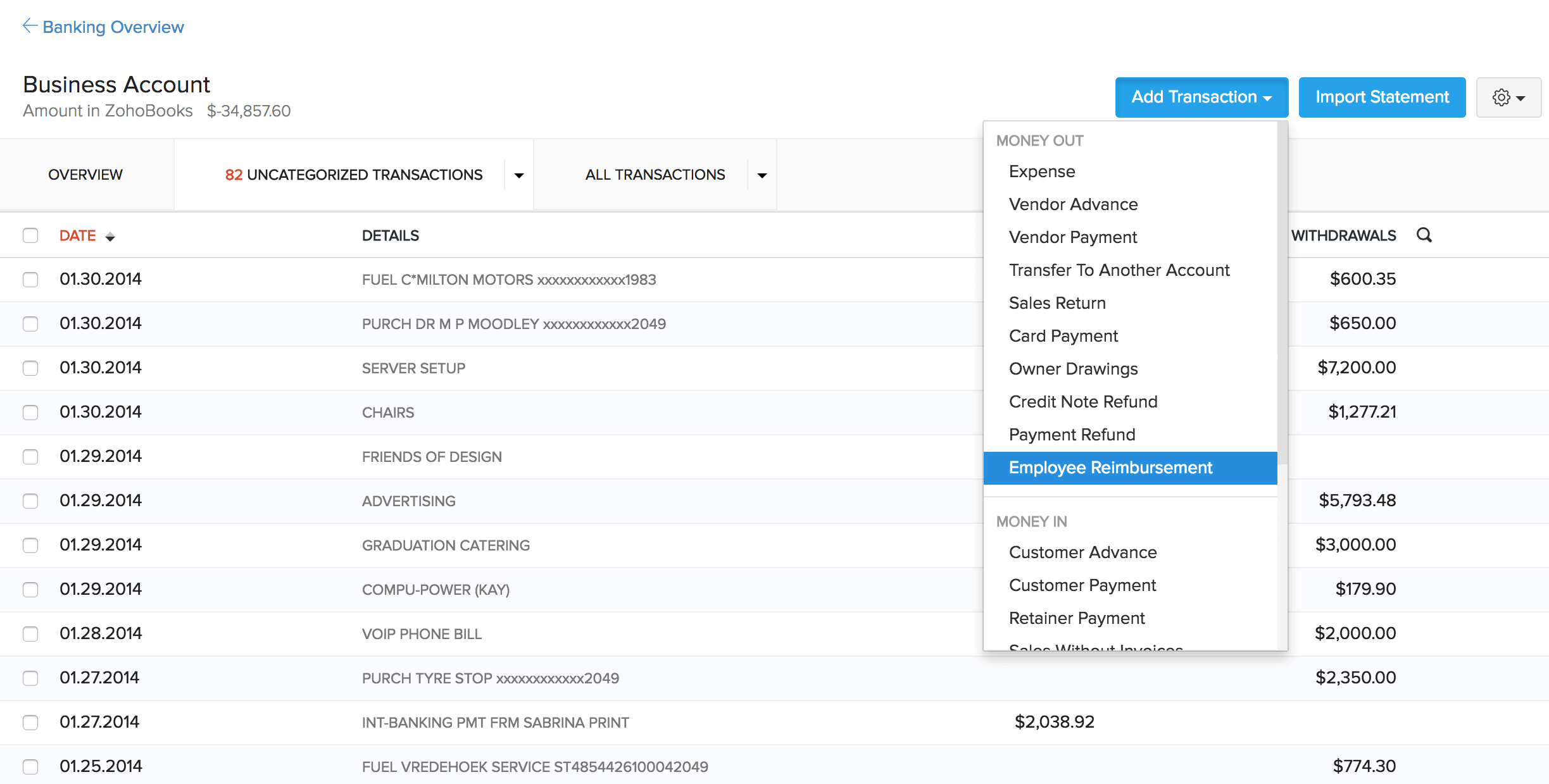1549x784 pixels.
Task: Switch to the Overview tab
Action: [85, 175]
